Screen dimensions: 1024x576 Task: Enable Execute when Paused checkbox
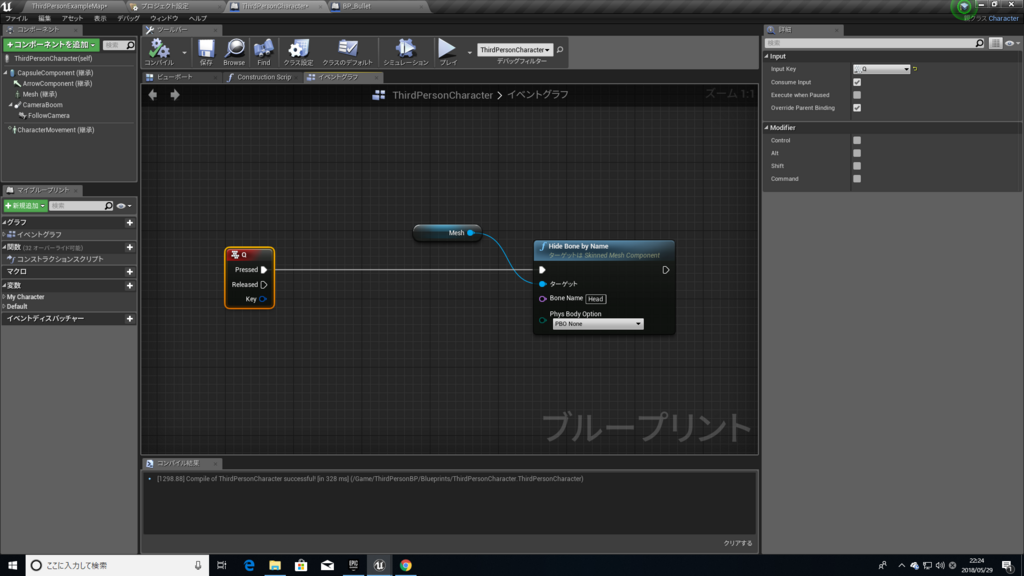[857, 95]
